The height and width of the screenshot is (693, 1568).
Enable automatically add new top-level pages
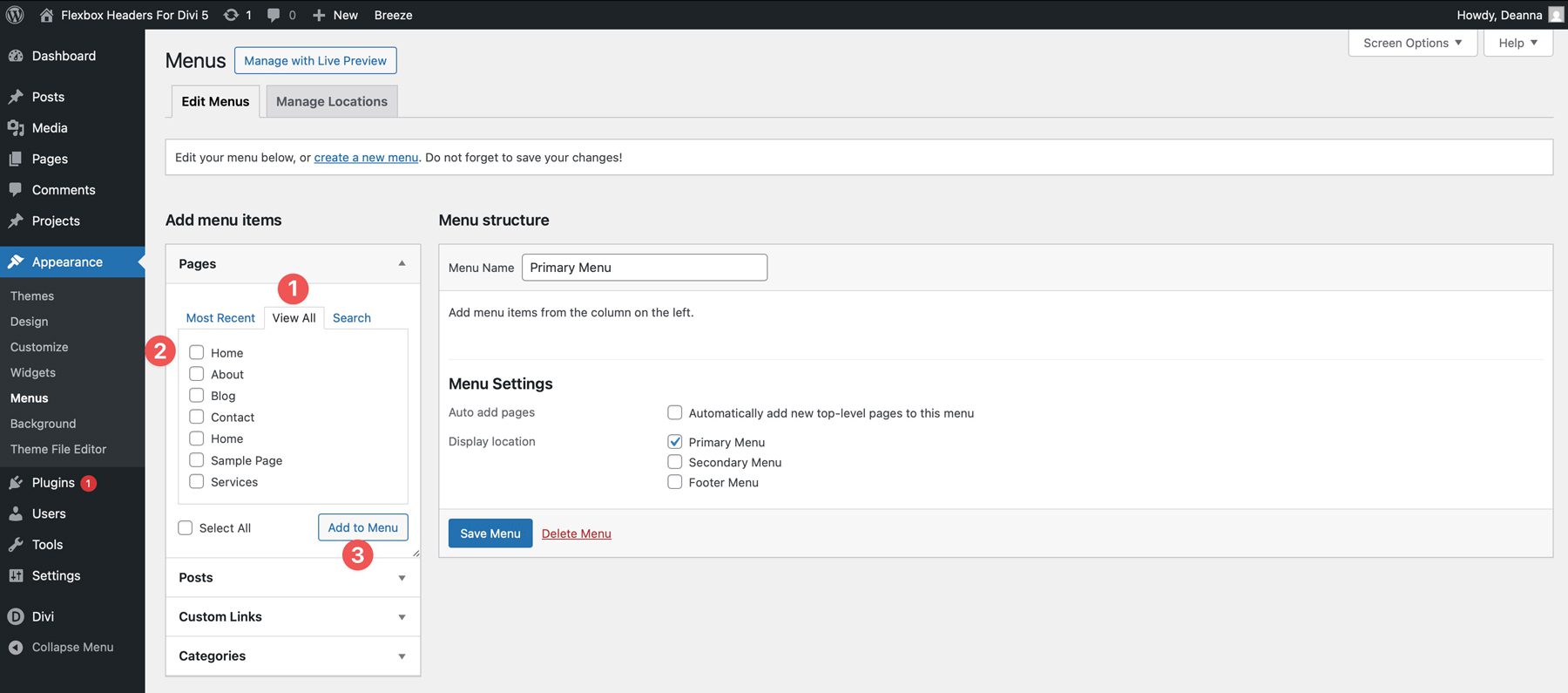coord(675,412)
